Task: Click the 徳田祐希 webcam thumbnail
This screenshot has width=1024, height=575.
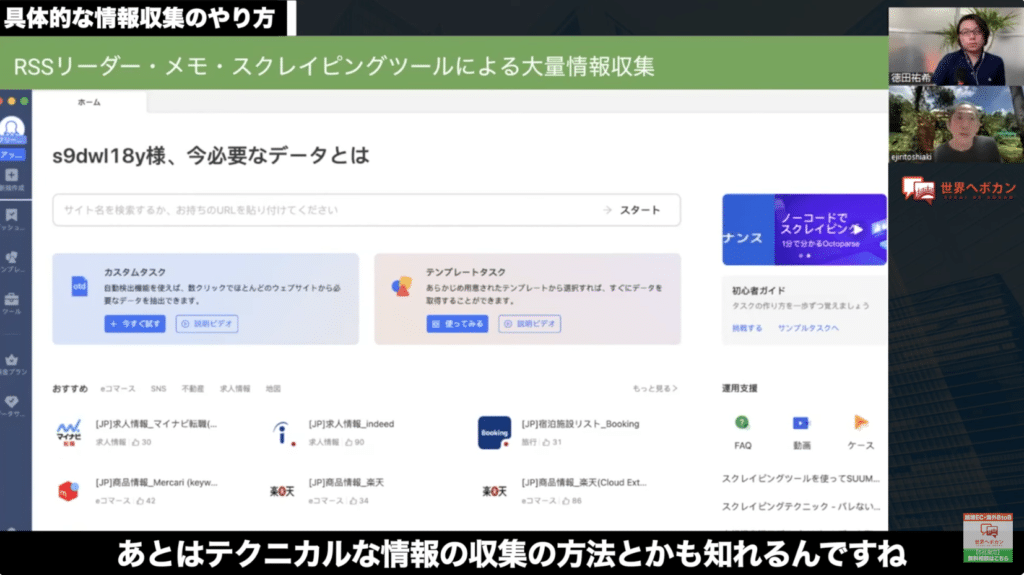Action: (x=956, y=46)
